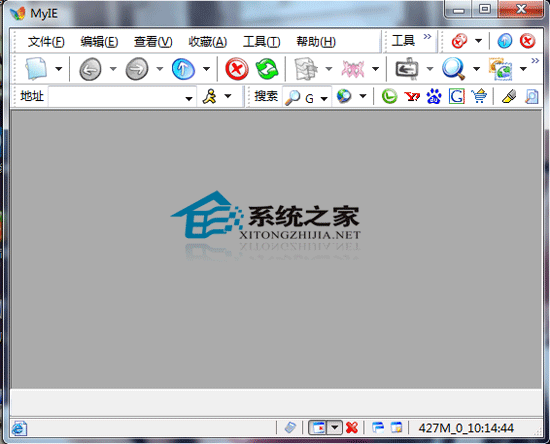Open the address bar dropdown arrow
Viewport: 550px width, 444px height.
189,99
